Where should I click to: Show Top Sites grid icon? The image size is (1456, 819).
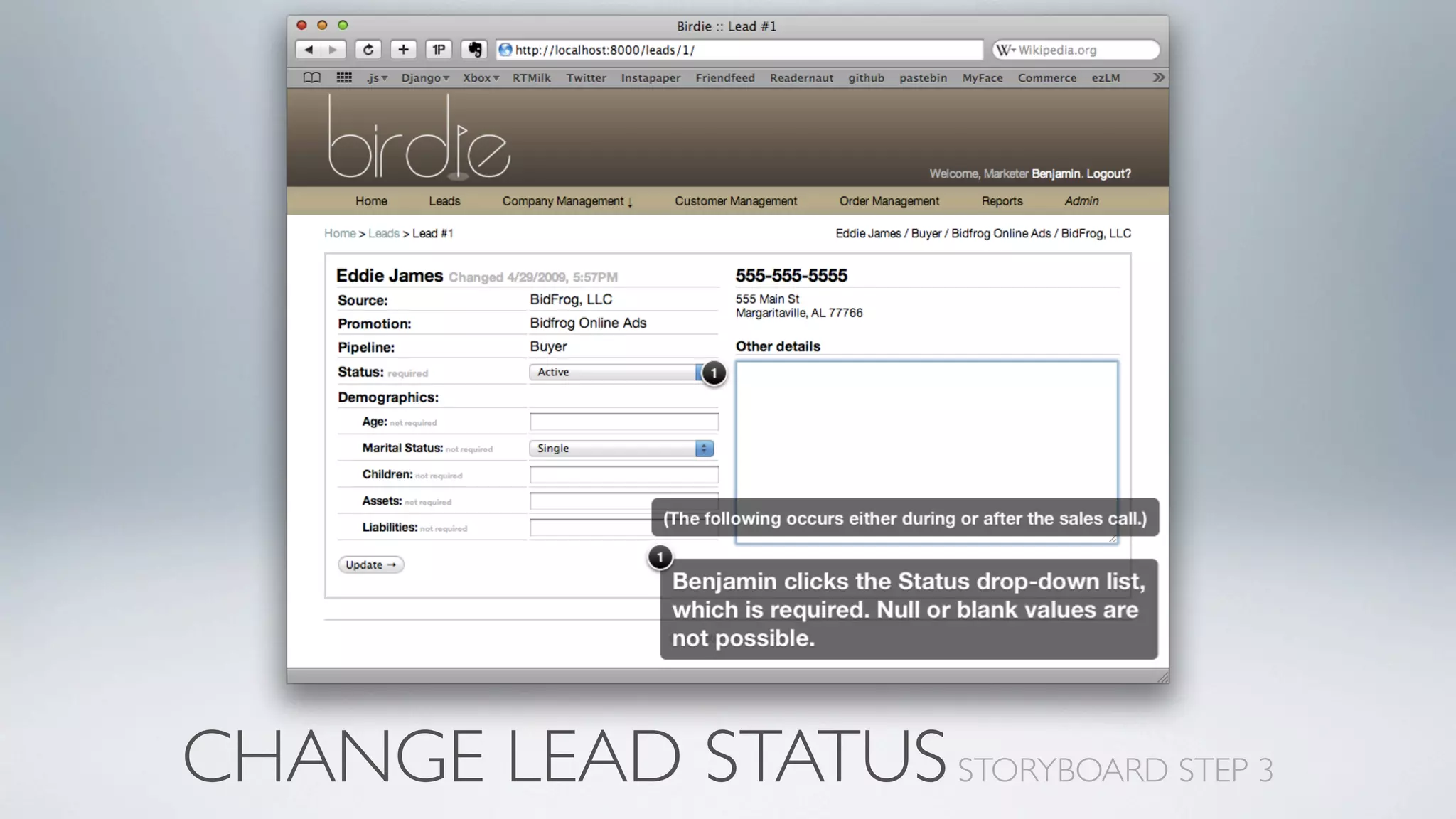[344, 77]
